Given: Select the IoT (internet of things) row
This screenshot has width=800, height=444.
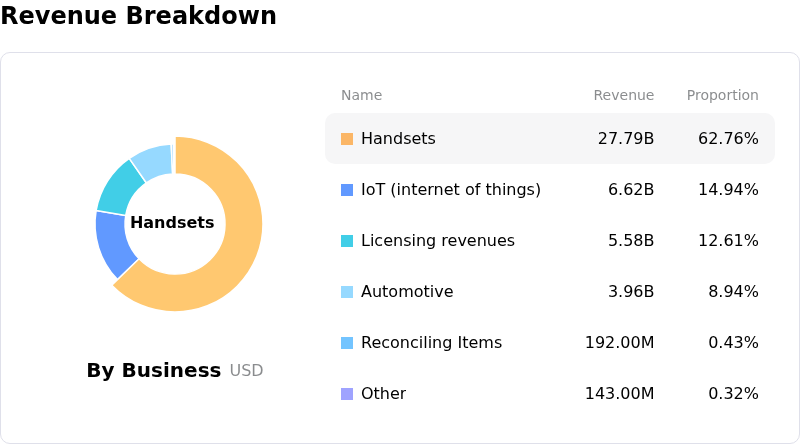Looking at the screenshot, I should (450, 190).
